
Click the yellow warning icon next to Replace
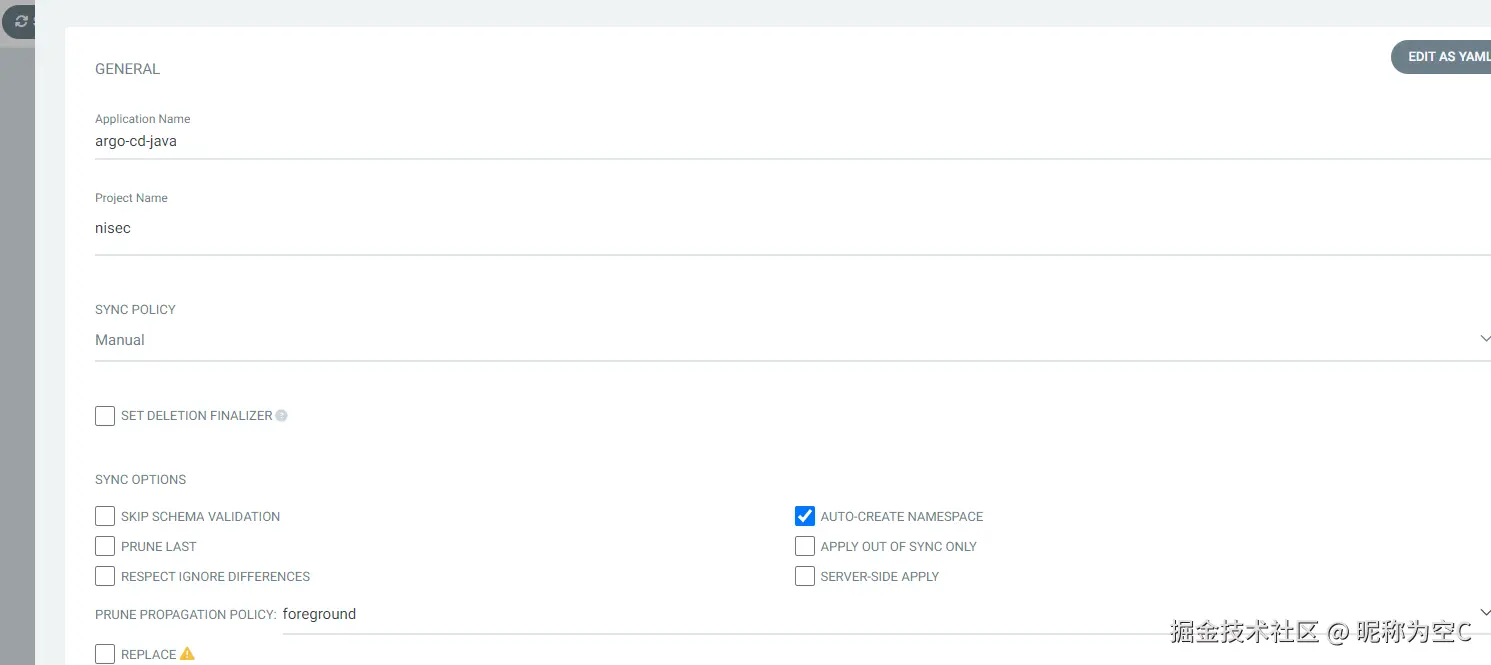tap(187, 654)
